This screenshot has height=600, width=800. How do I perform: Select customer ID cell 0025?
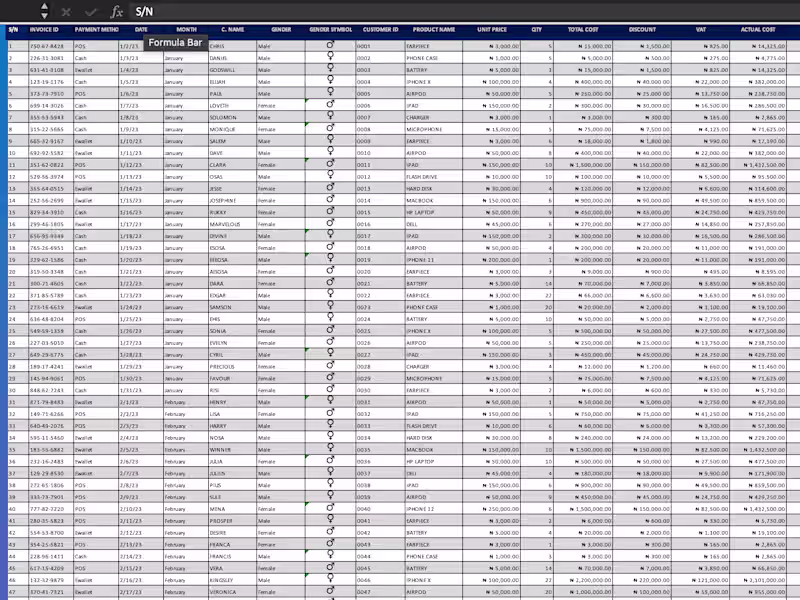point(381,331)
